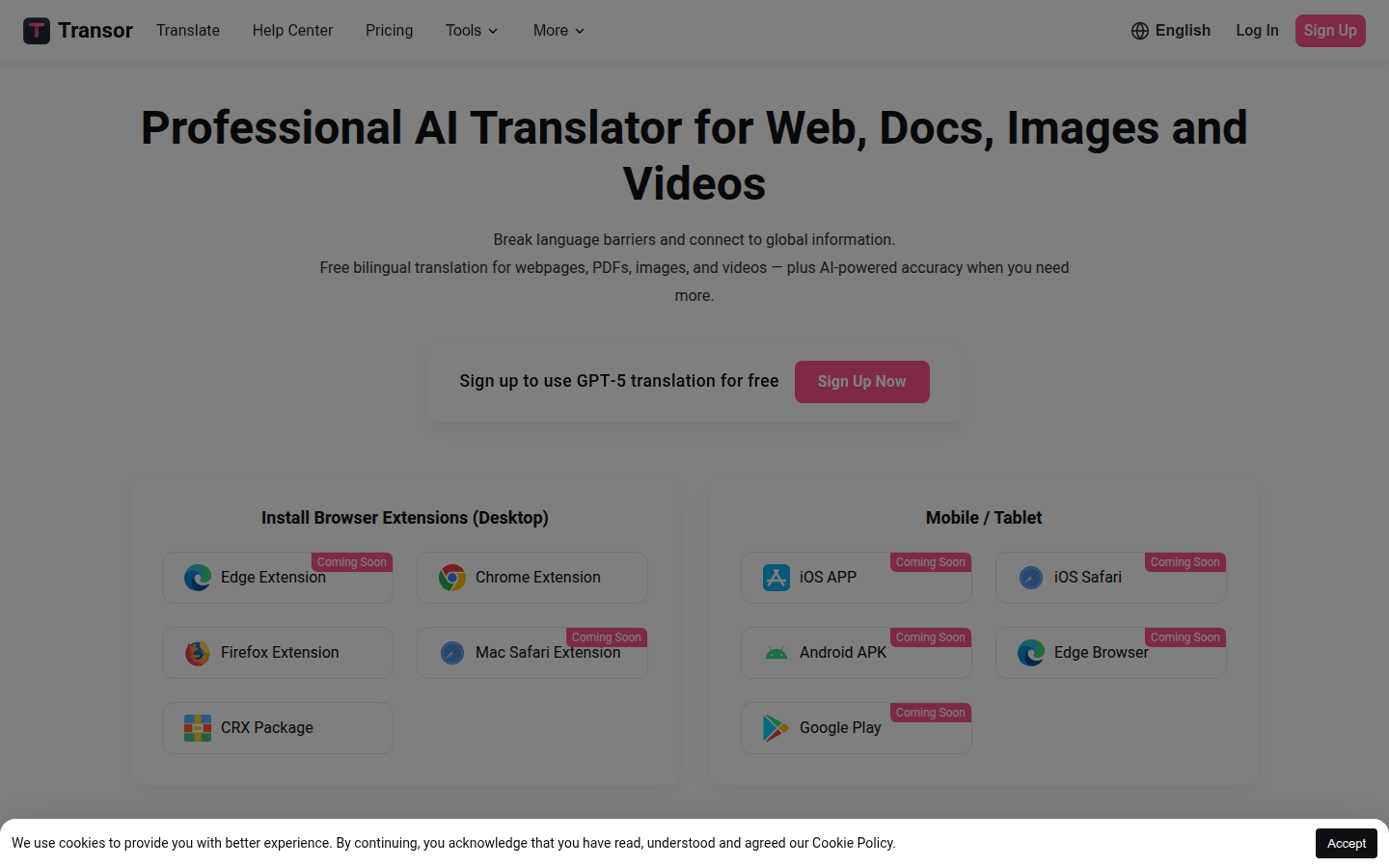Open the English language selector
The width and height of the screenshot is (1389, 868).
pos(1171,31)
